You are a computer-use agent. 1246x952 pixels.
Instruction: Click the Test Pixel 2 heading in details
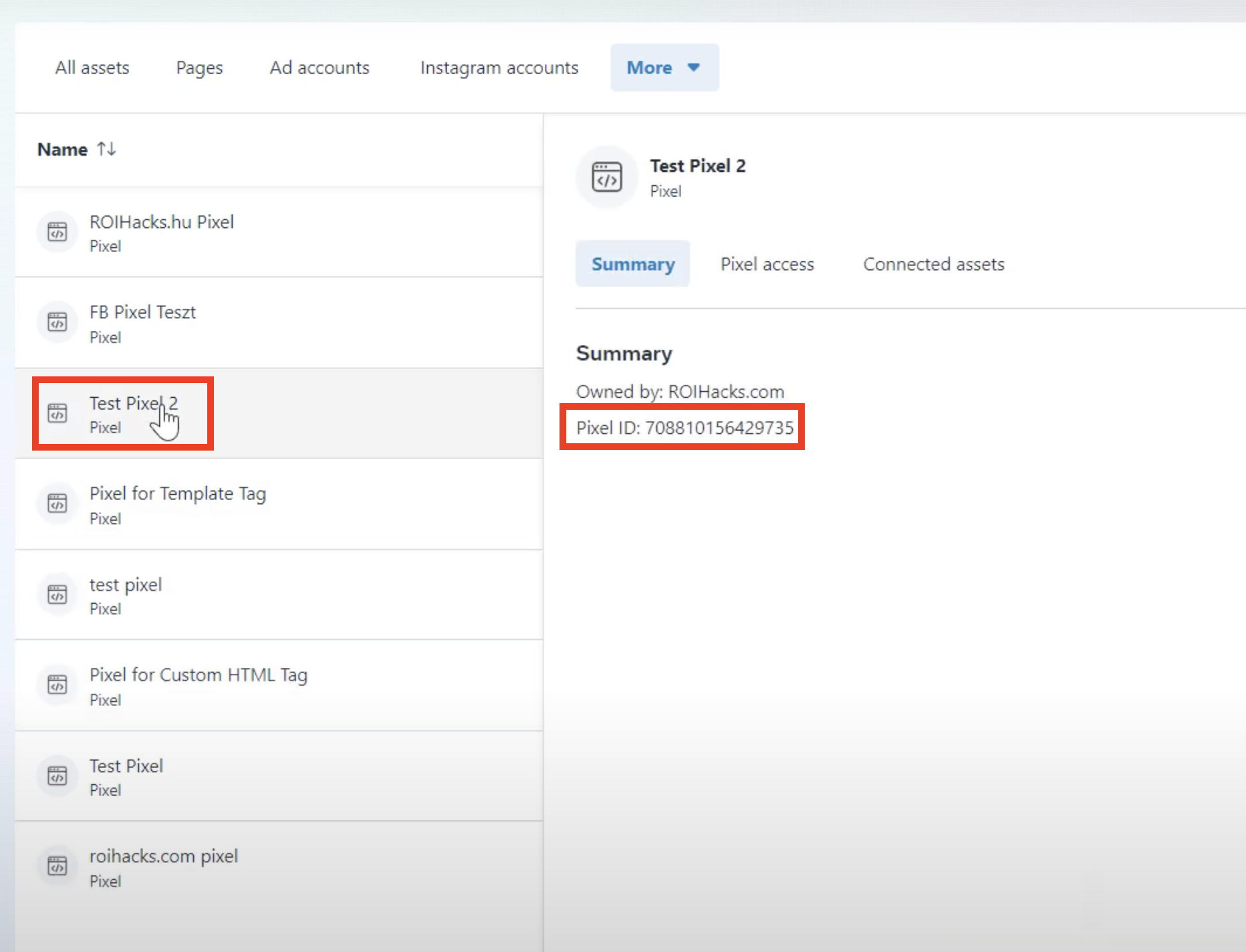pos(698,166)
